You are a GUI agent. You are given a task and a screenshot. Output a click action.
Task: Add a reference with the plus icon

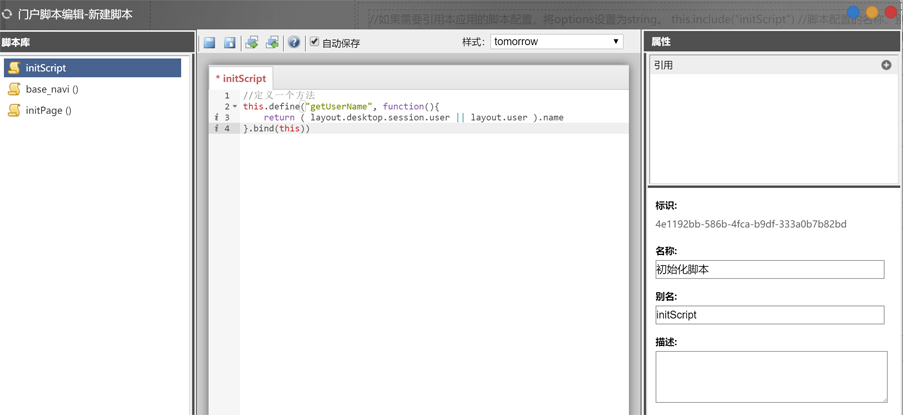tap(885, 65)
